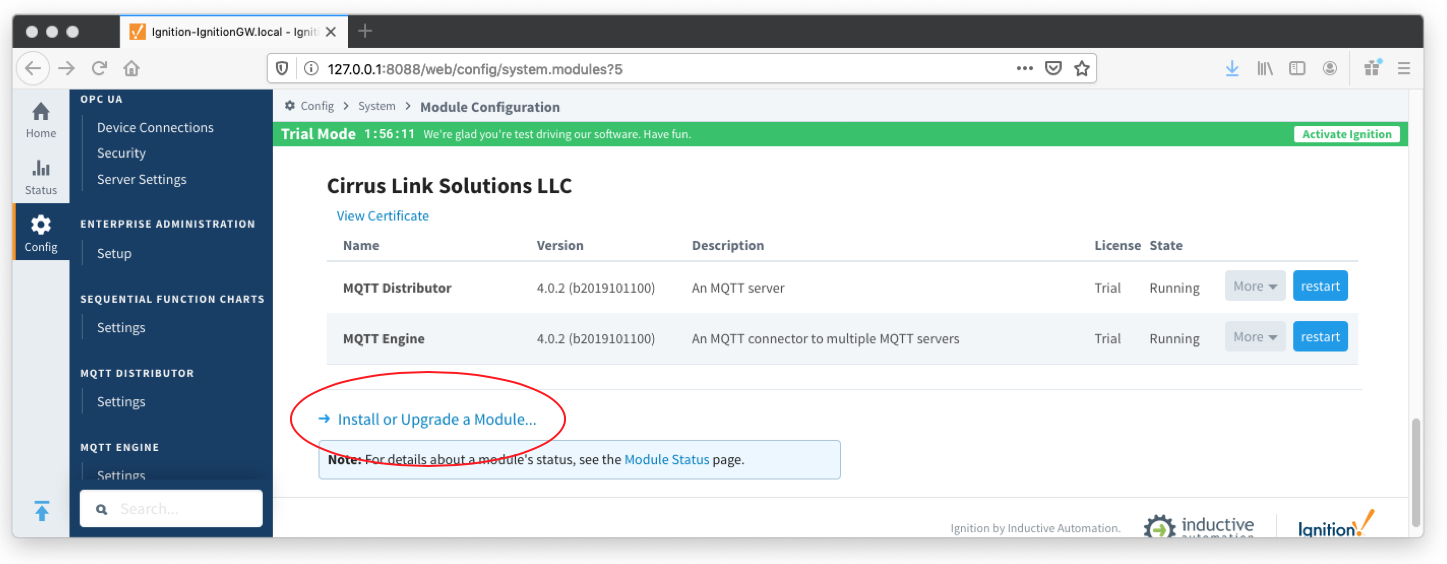Open More dropdown for MQTT Distributor
1447x564 pixels.
[x=1255, y=286]
